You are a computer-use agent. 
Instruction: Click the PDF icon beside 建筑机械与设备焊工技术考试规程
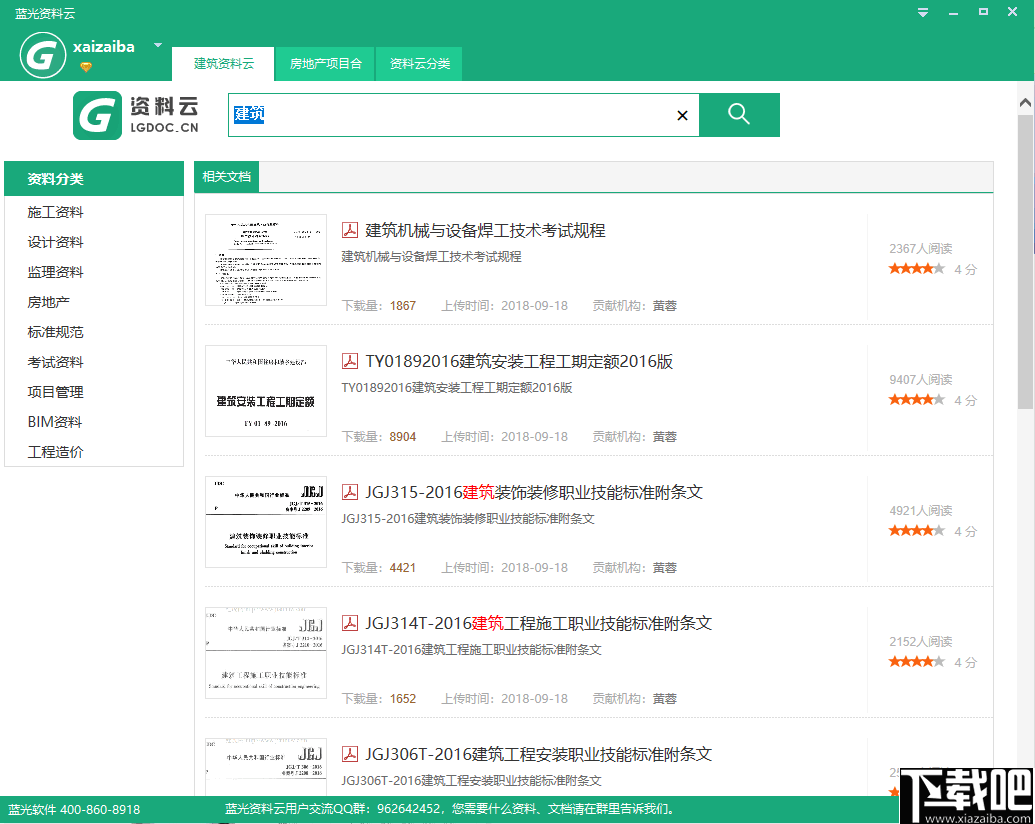[351, 229]
